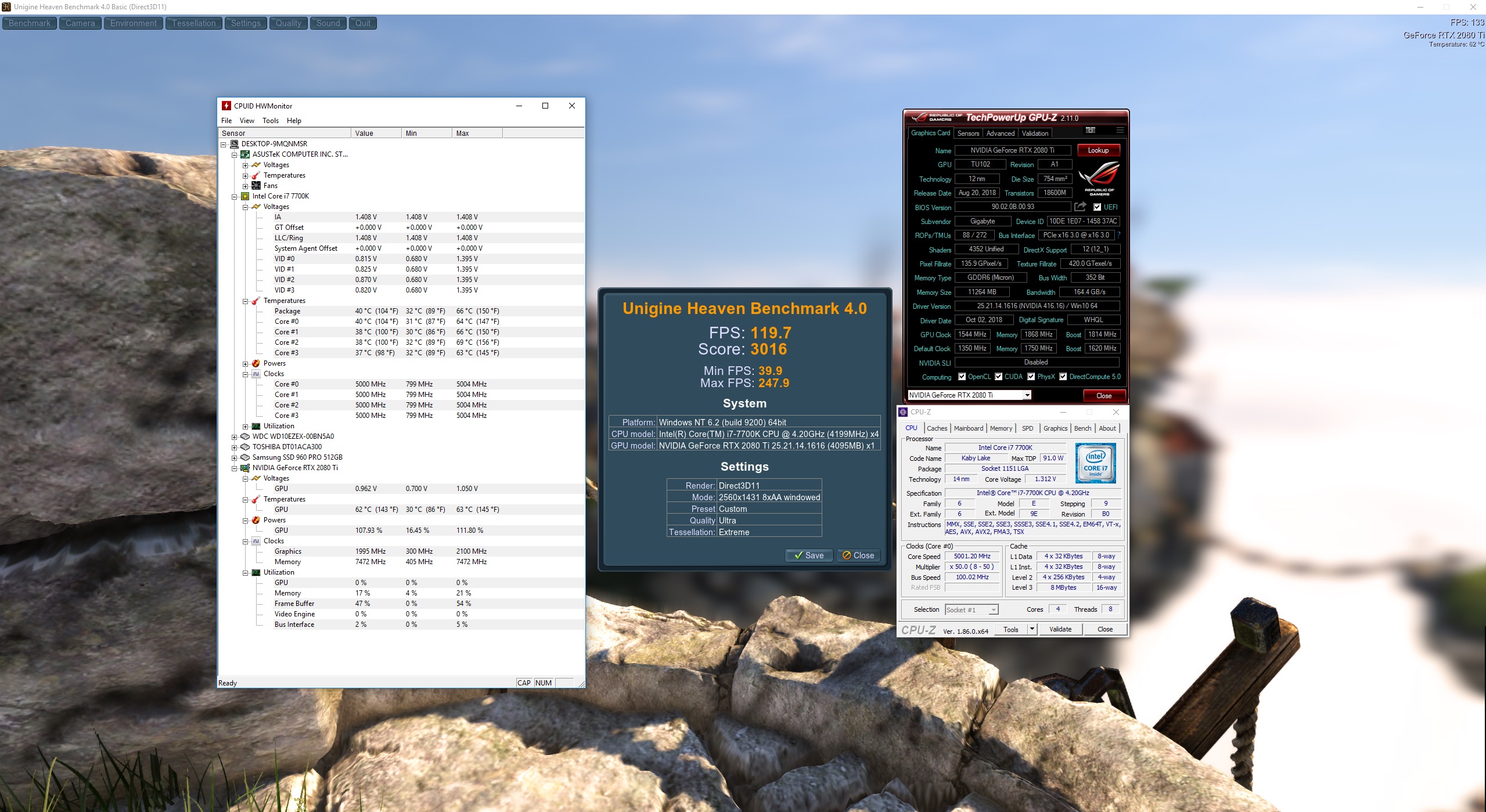Select the Frame Buffer utilization row
The height and width of the screenshot is (812, 1486).
coord(401,604)
